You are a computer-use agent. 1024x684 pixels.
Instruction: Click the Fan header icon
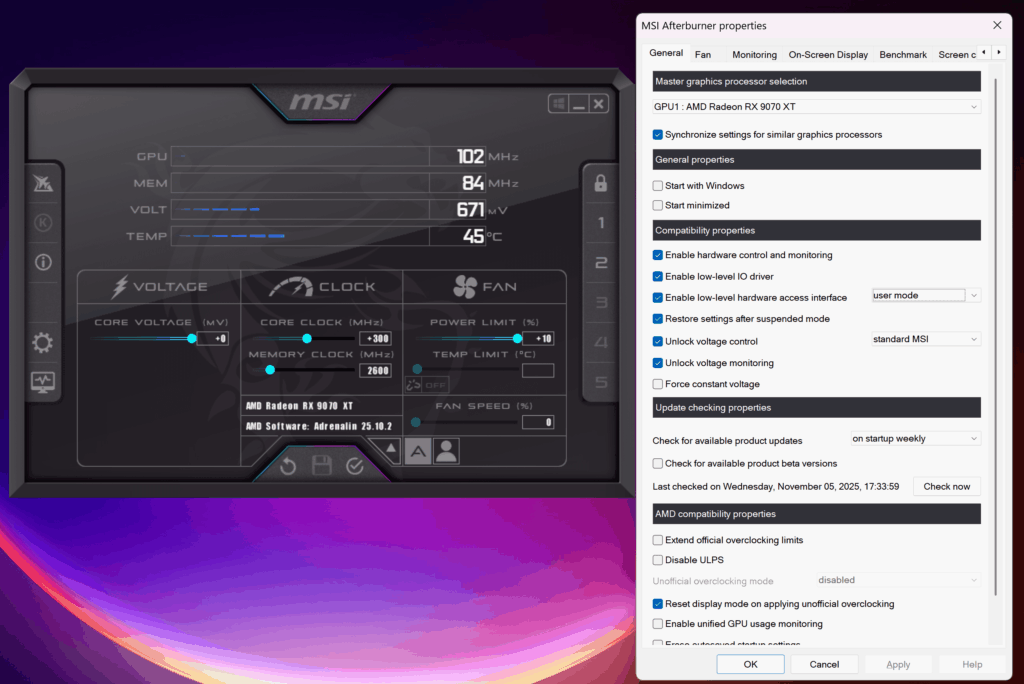(465, 287)
